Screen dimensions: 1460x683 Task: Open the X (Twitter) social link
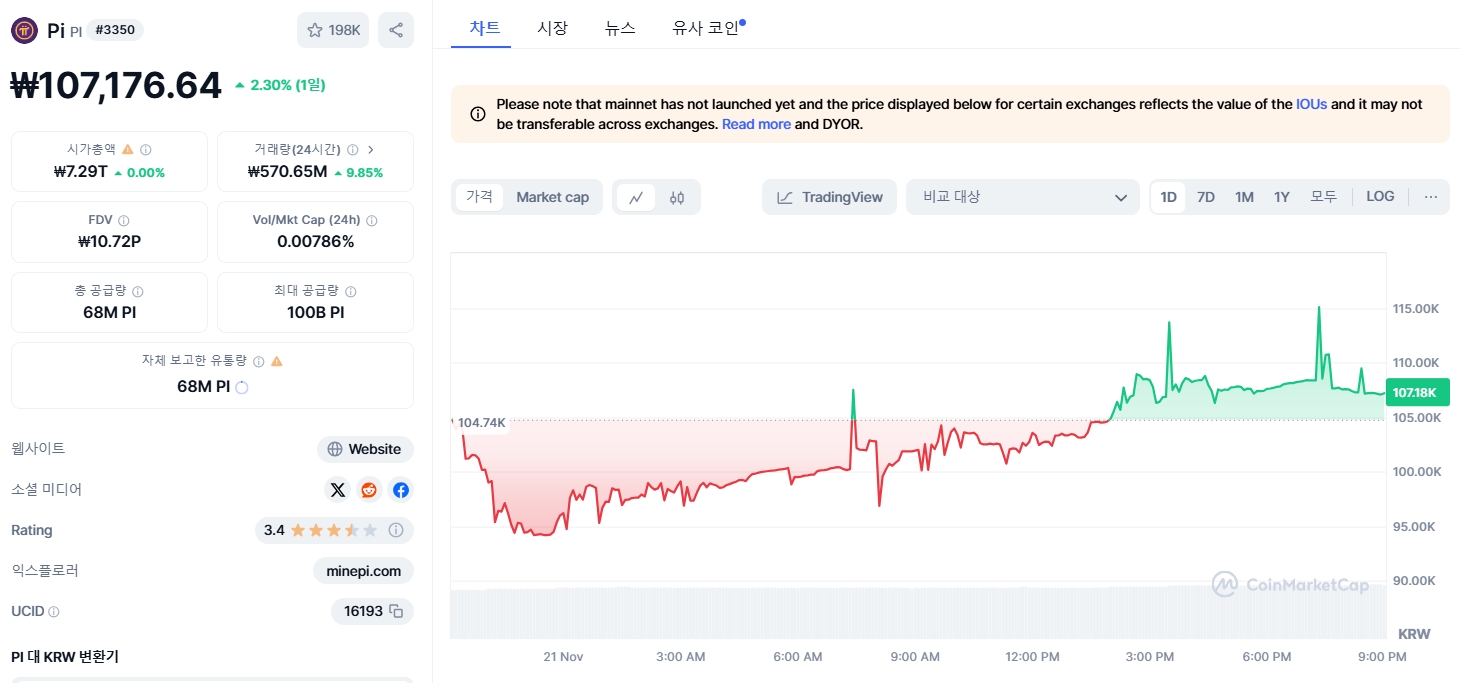[x=338, y=490]
